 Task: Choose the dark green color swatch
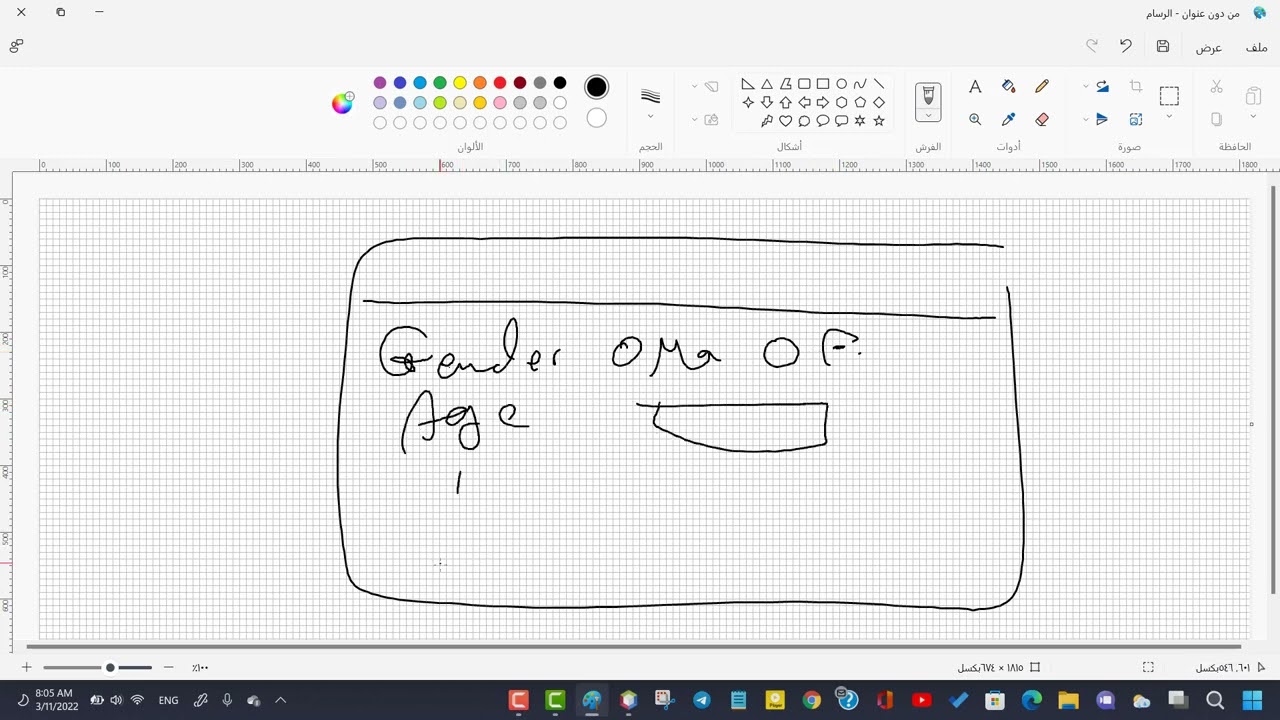point(440,83)
